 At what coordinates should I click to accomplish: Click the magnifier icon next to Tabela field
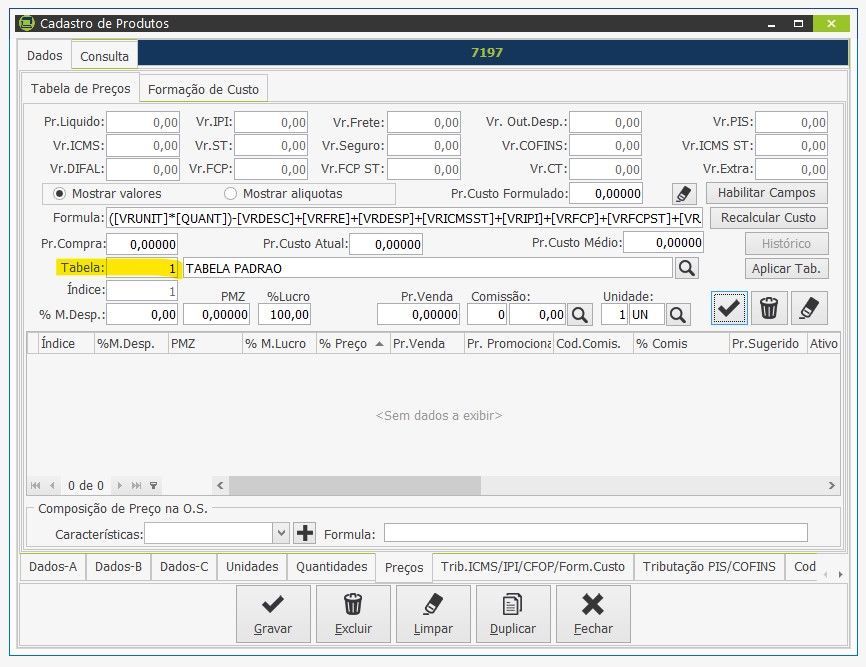pos(686,268)
